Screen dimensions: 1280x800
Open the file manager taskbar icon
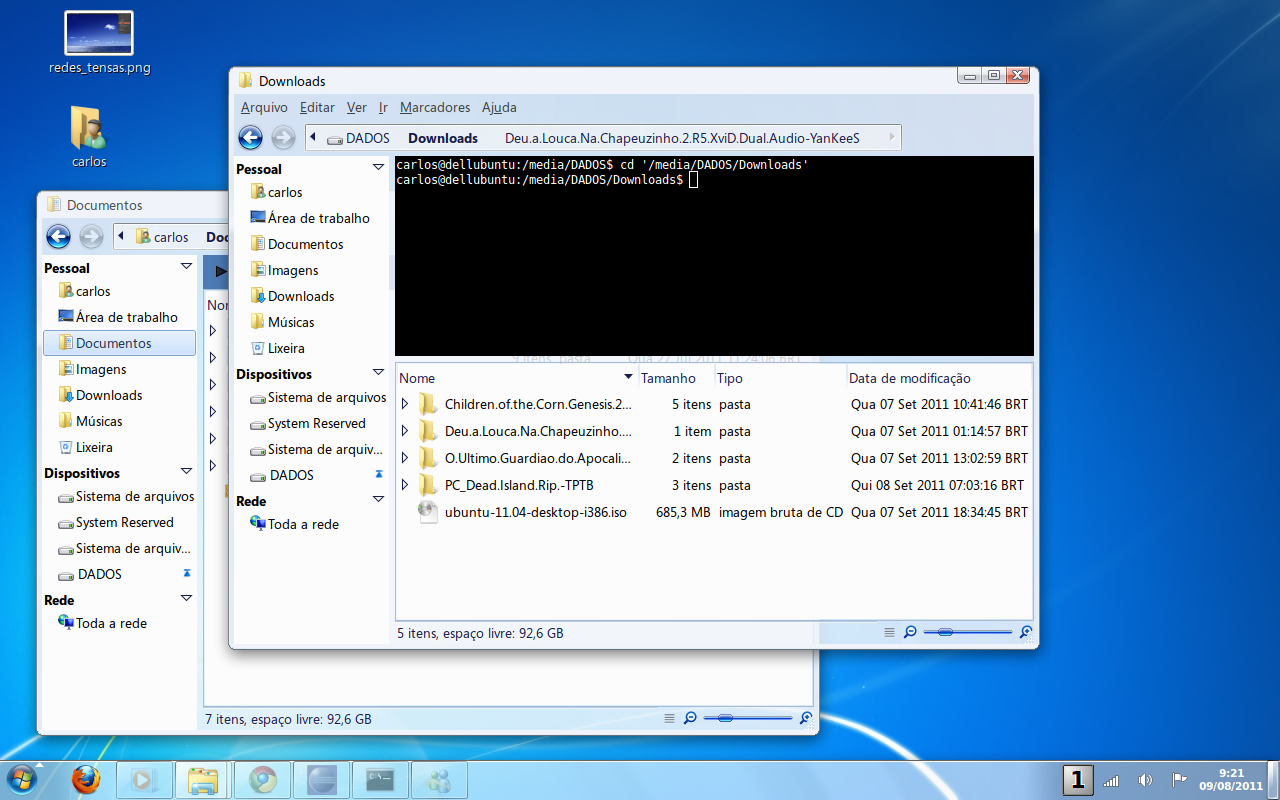pyautogui.click(x=202, y=780)
